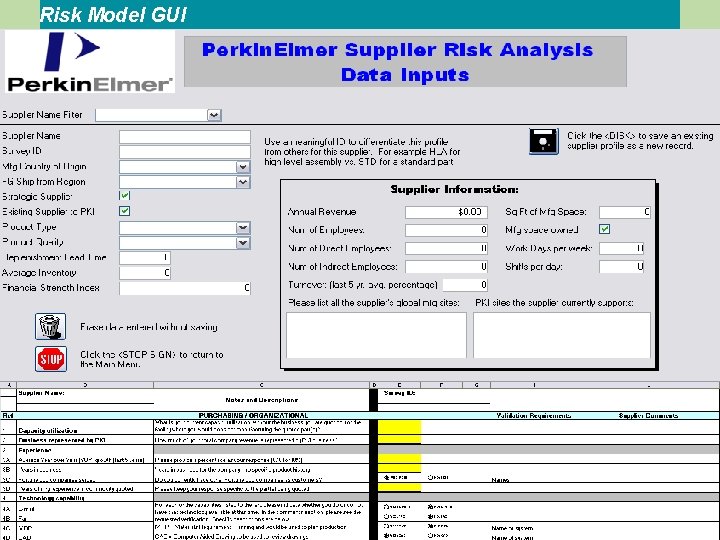Click the Risk Model GUI title text
Image resolution: width=720 pixels, height=540 pixels.
[113, 15]
